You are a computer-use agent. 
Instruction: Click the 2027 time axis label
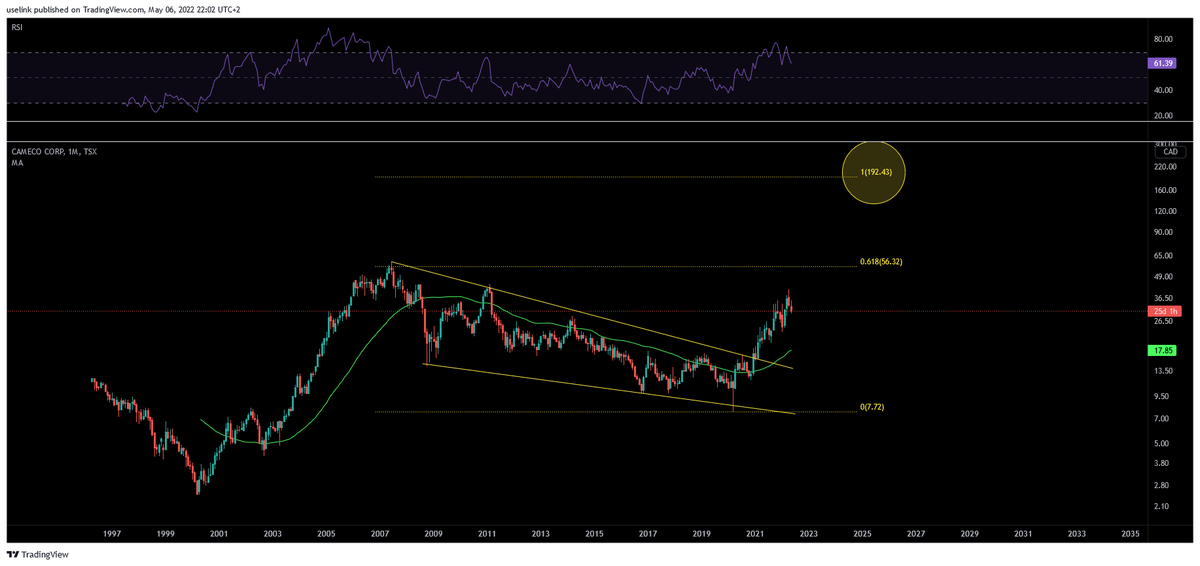(916, 534)
